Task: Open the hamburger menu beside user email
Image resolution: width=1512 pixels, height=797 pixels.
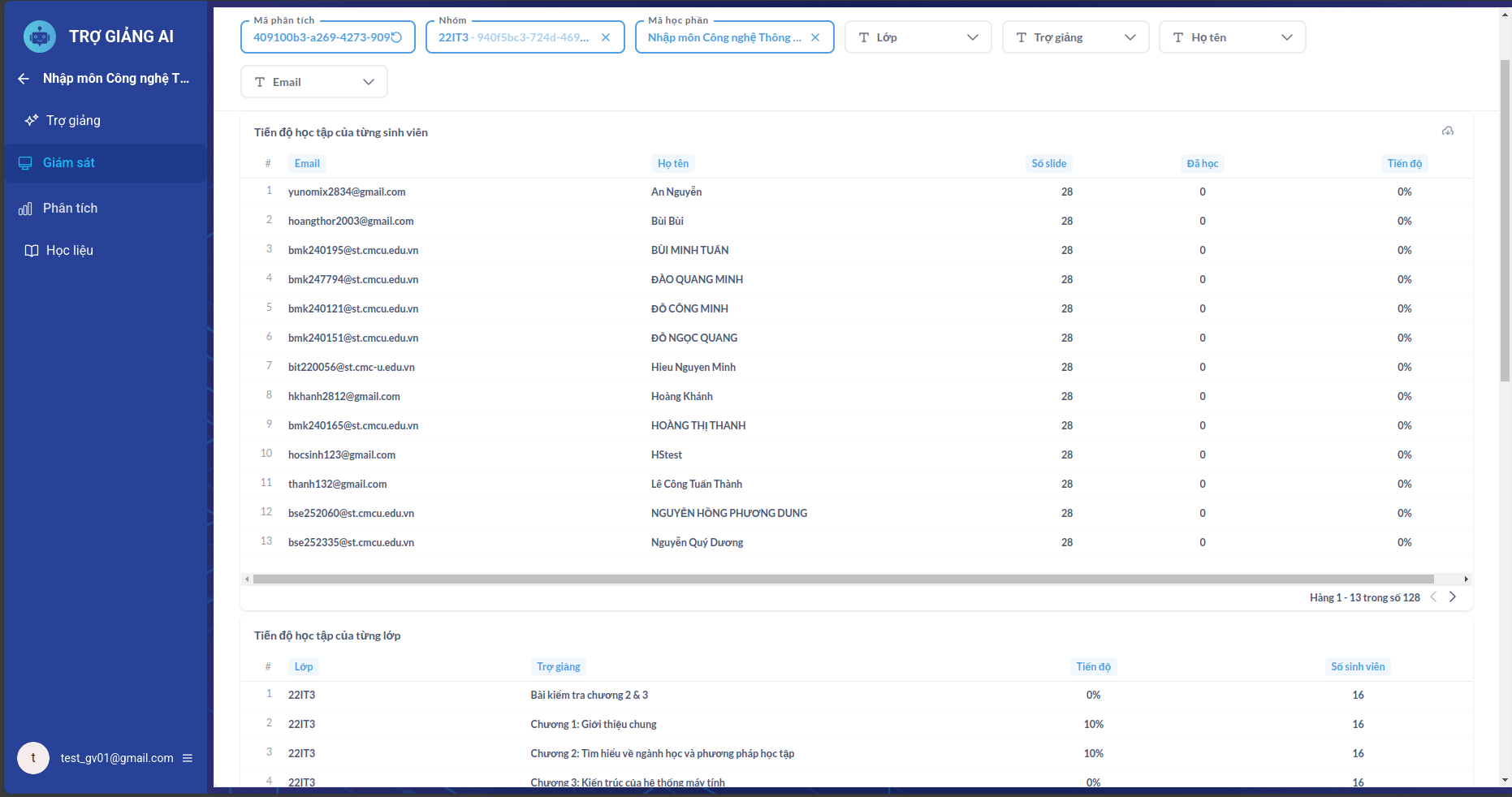Action: tap(188, 758)
